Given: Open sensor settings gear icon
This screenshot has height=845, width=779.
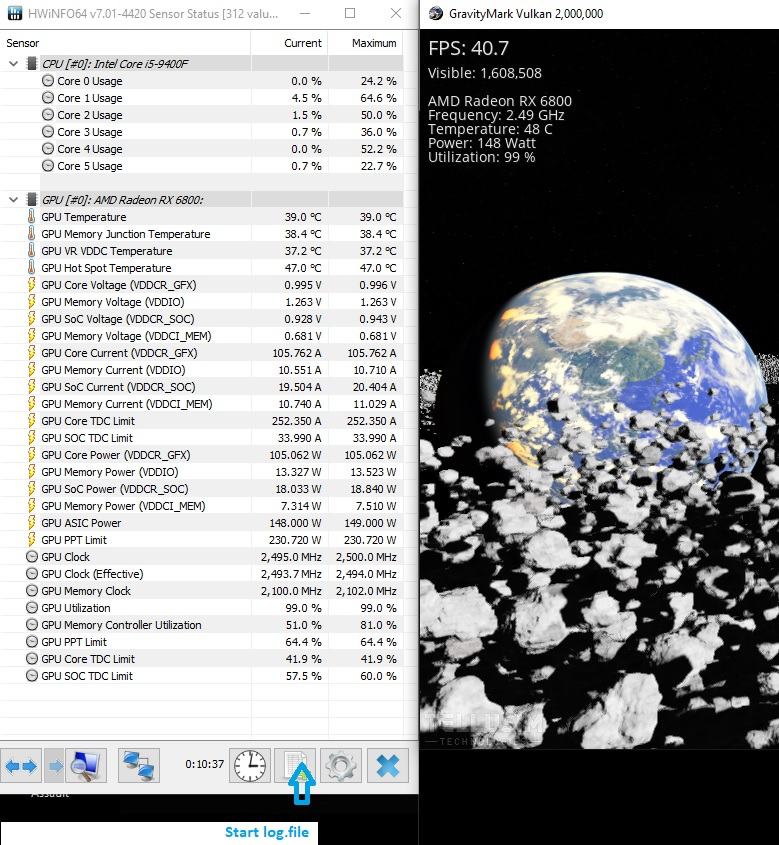Looking at the screenshot, I should tap(340, 765).
